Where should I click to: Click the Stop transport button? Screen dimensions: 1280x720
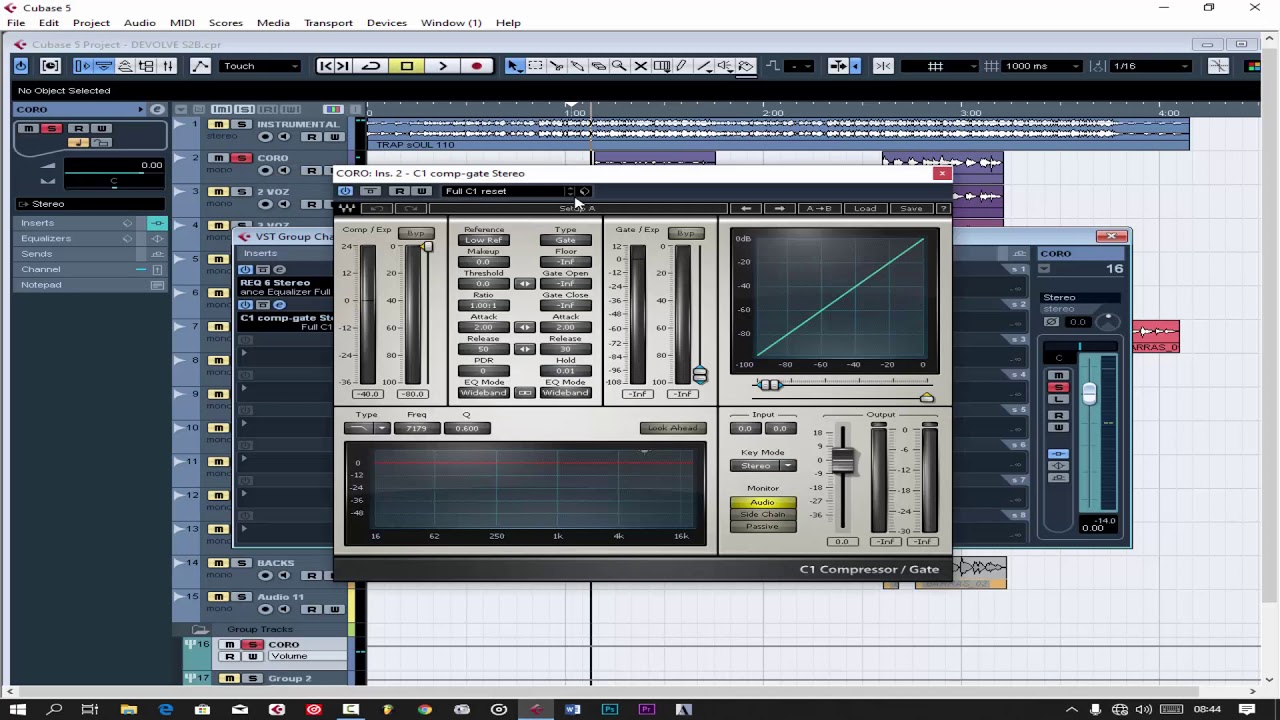point(407,66)
